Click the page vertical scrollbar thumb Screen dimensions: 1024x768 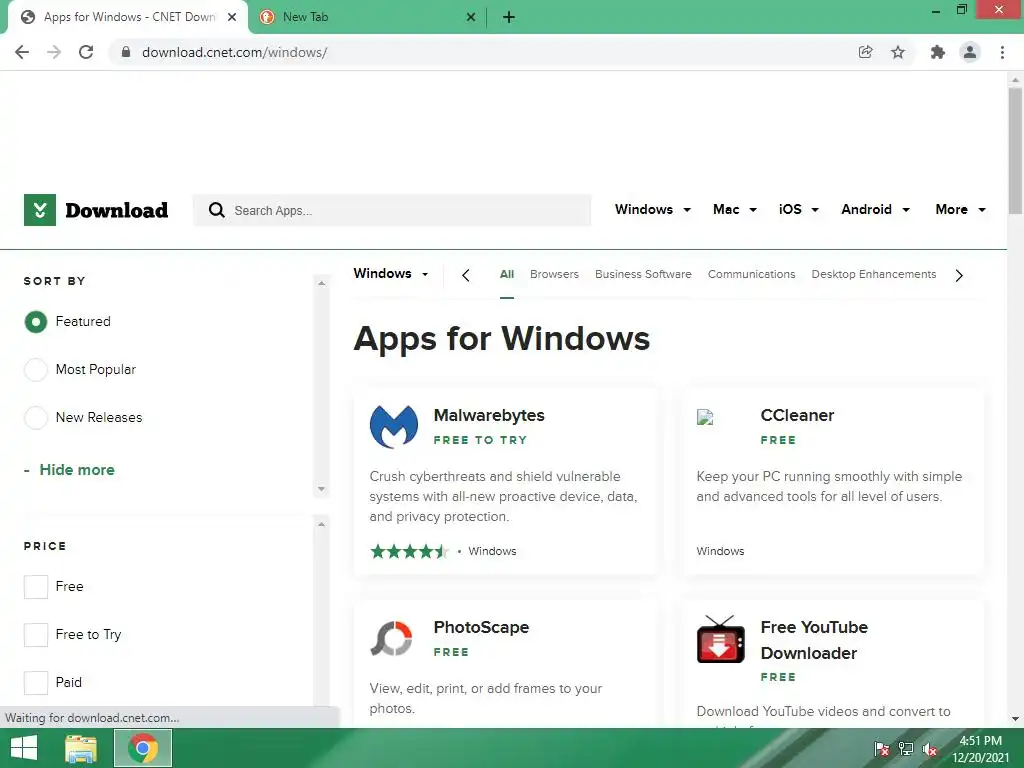click(1015, 150)
